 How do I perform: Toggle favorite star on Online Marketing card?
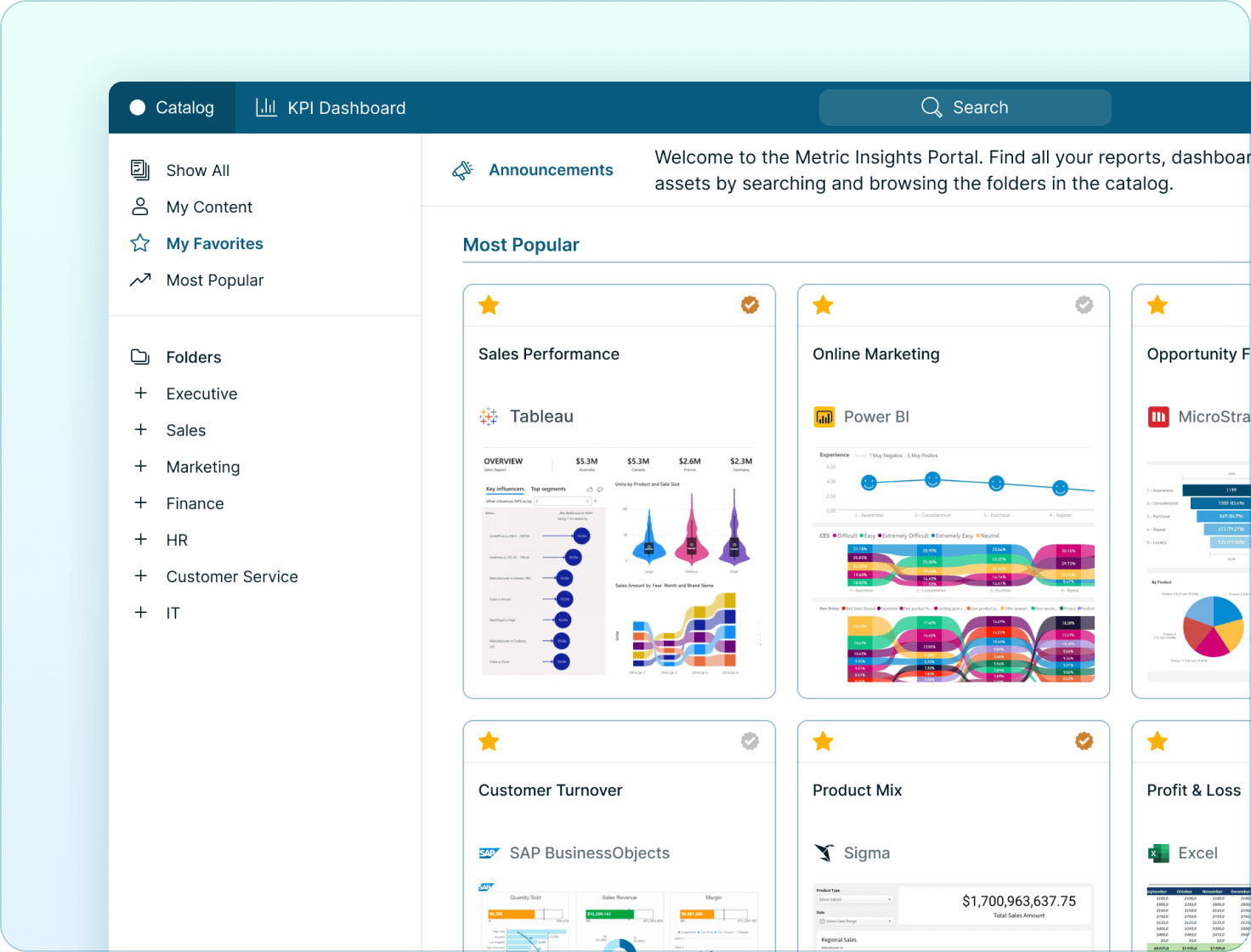tap(824, 305)
